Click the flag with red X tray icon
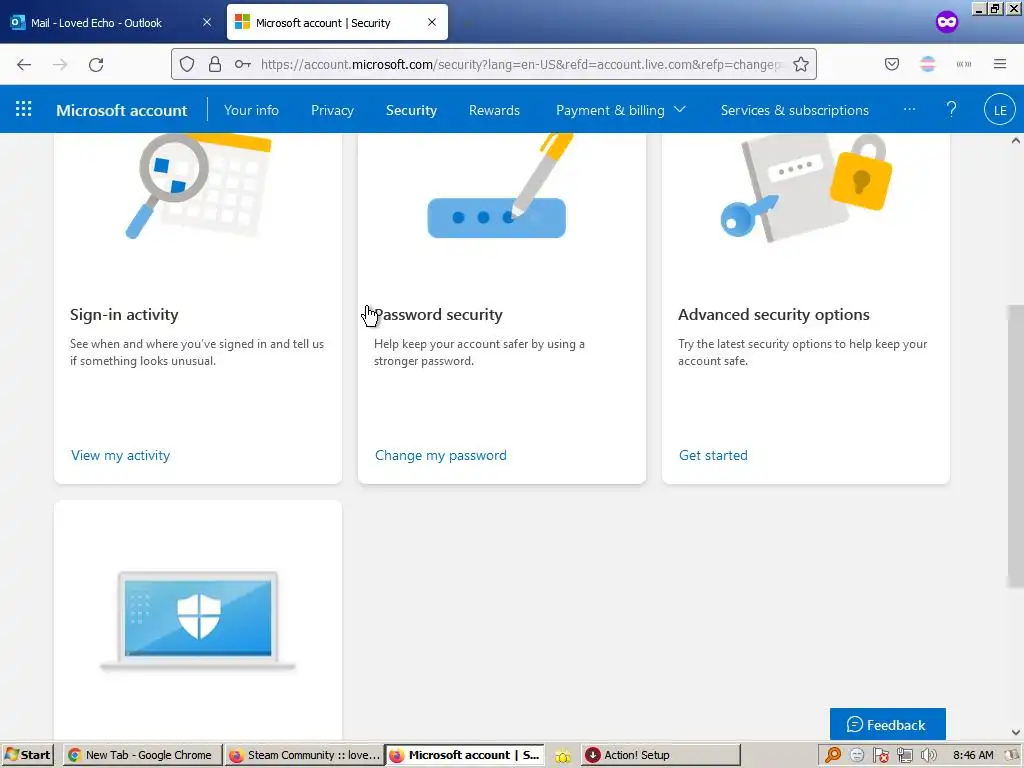The image size is (1024, 768). click(880, 755)
